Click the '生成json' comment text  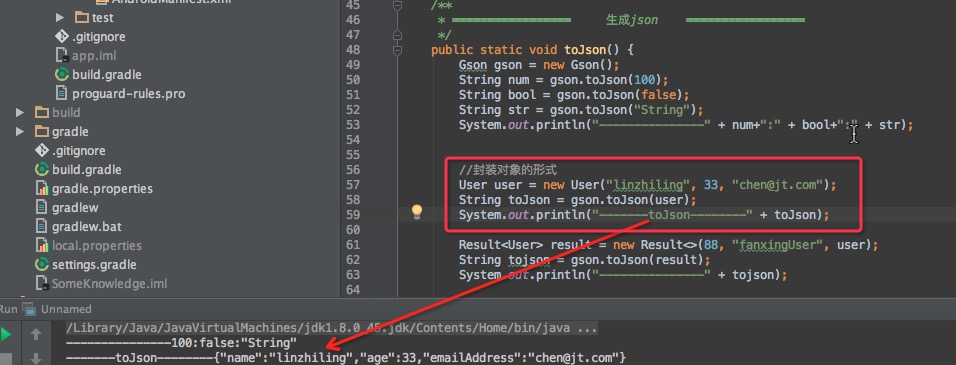coord(632,19)
